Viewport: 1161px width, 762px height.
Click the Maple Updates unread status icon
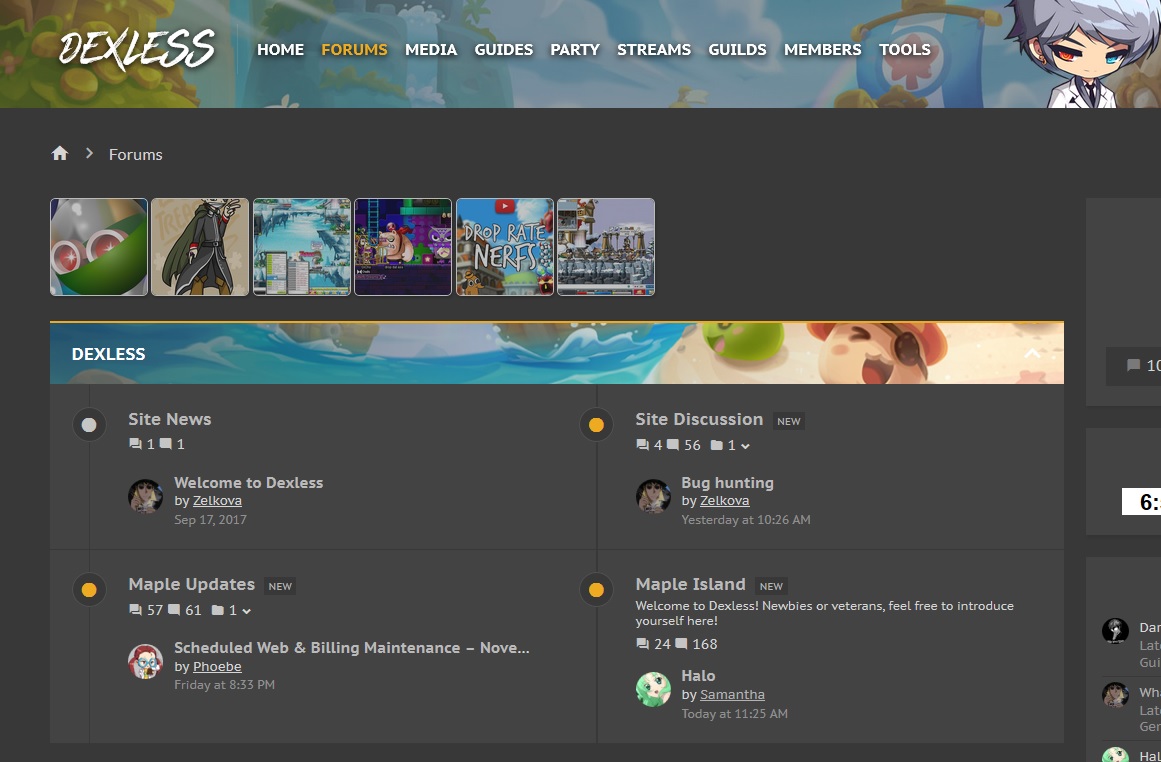pos(89,590)
